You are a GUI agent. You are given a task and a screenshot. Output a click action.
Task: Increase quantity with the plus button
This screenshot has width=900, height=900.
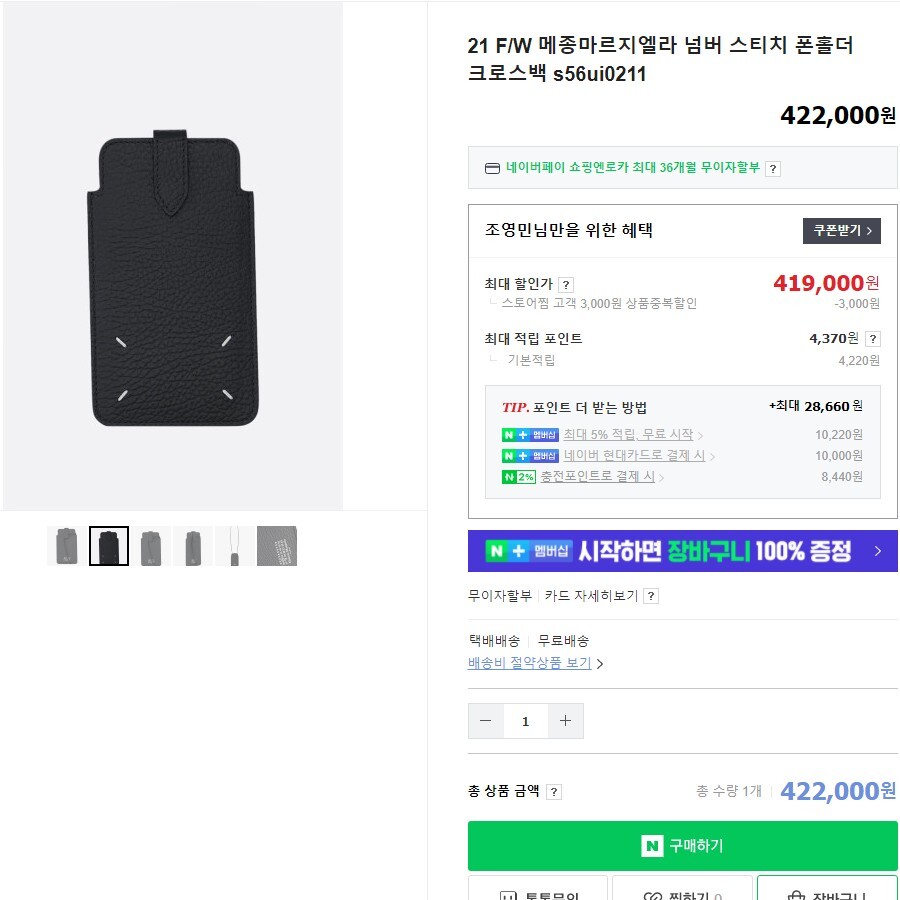pos(565,721)
